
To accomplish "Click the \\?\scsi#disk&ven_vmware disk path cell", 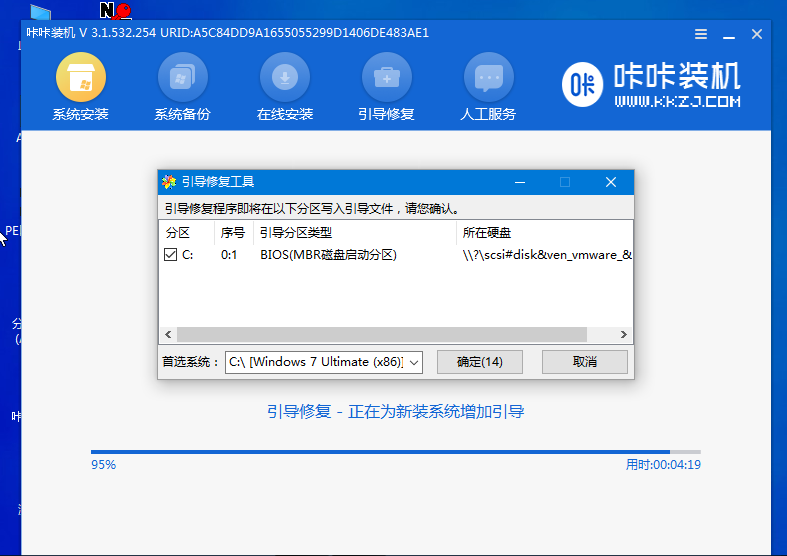I will pos(547,255).
